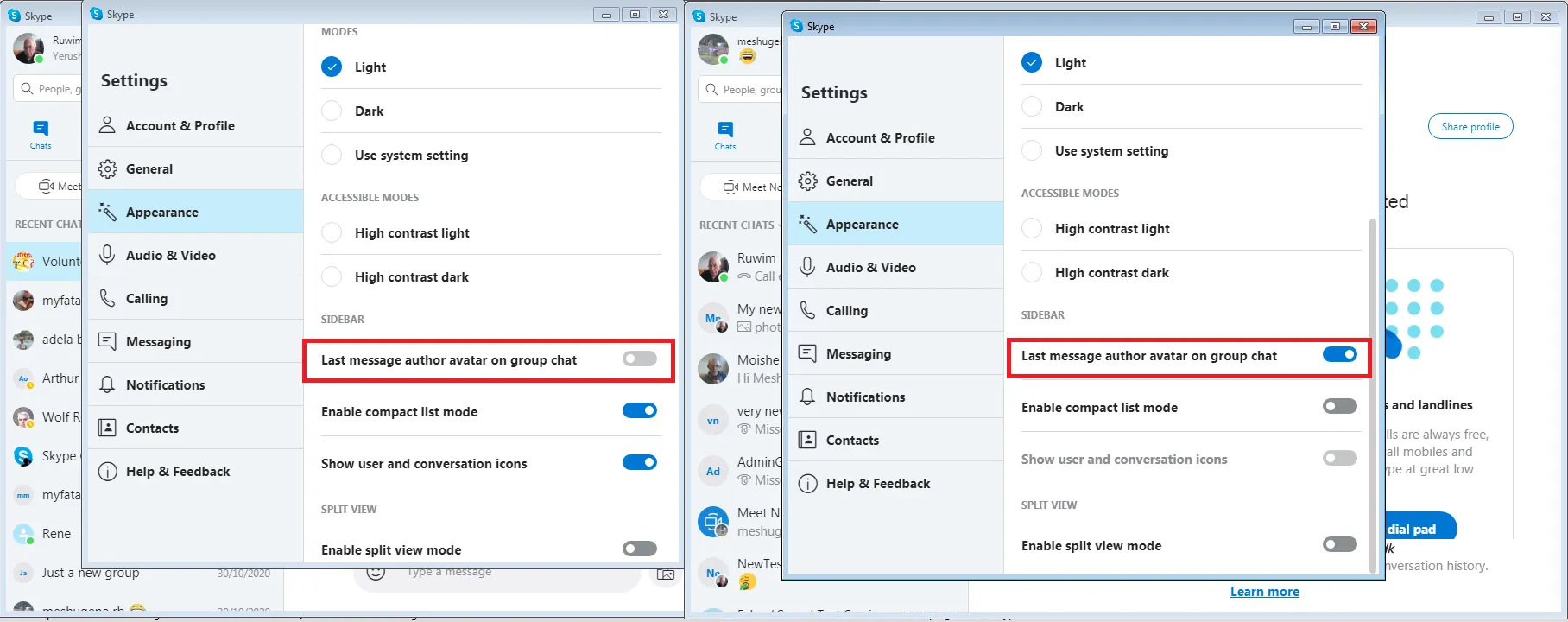The height and width of the screenshot is (622, 1568).
Task: Click profile avatar in left Skype window
Action: pyautogui.click(x=28, y=48)
